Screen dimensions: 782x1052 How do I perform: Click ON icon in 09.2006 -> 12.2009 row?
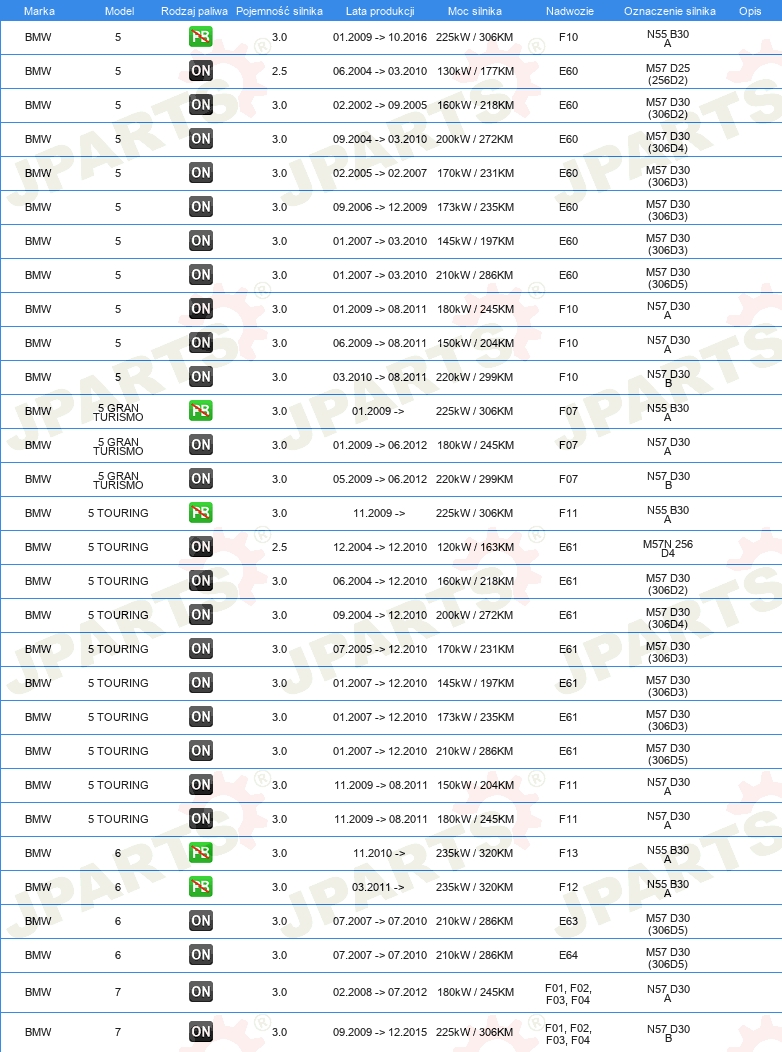click(x=201, y=207)
